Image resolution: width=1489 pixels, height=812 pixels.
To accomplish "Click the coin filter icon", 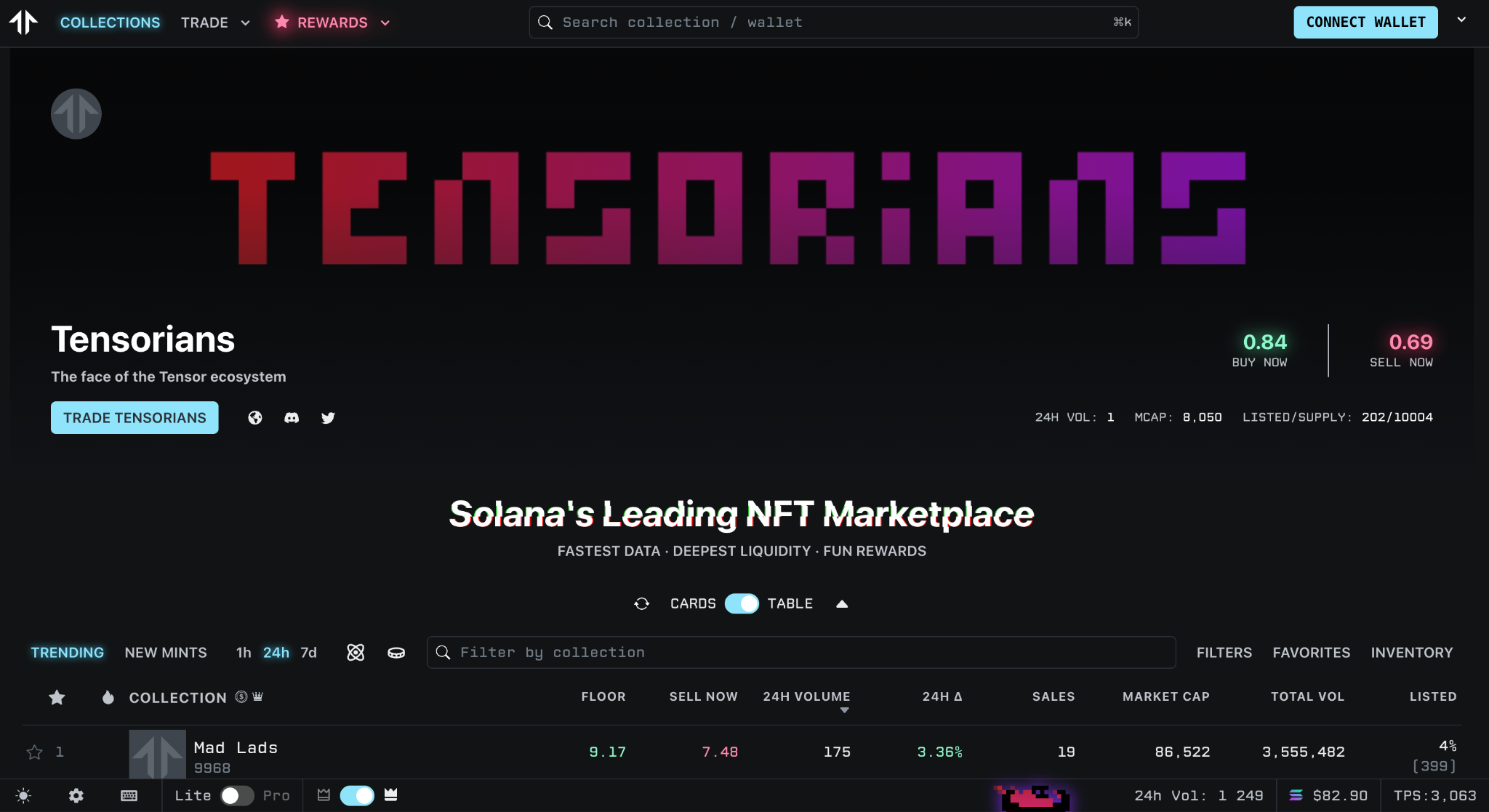I will (x=396, y=653).
